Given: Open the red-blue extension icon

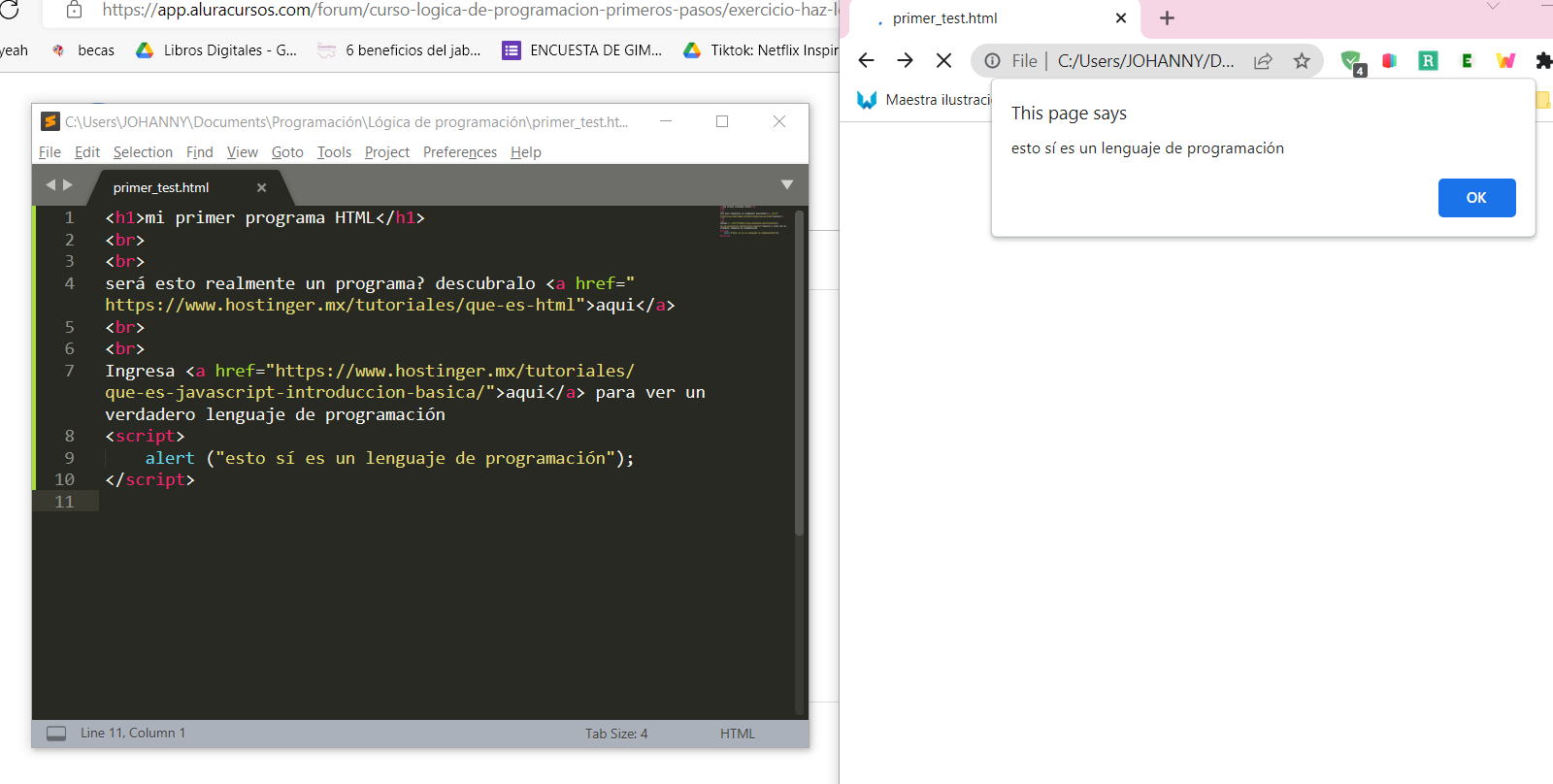Looking at the screenshot, I should 1390,61.
